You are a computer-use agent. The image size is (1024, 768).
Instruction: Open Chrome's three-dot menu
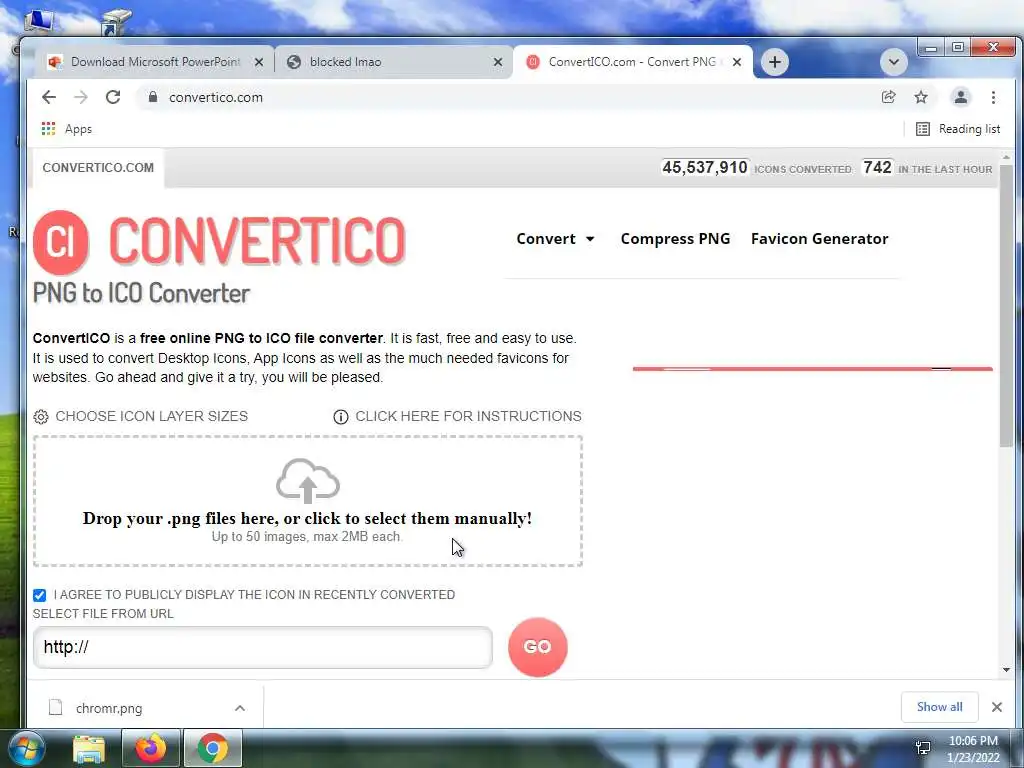click(x=993, y=97)
